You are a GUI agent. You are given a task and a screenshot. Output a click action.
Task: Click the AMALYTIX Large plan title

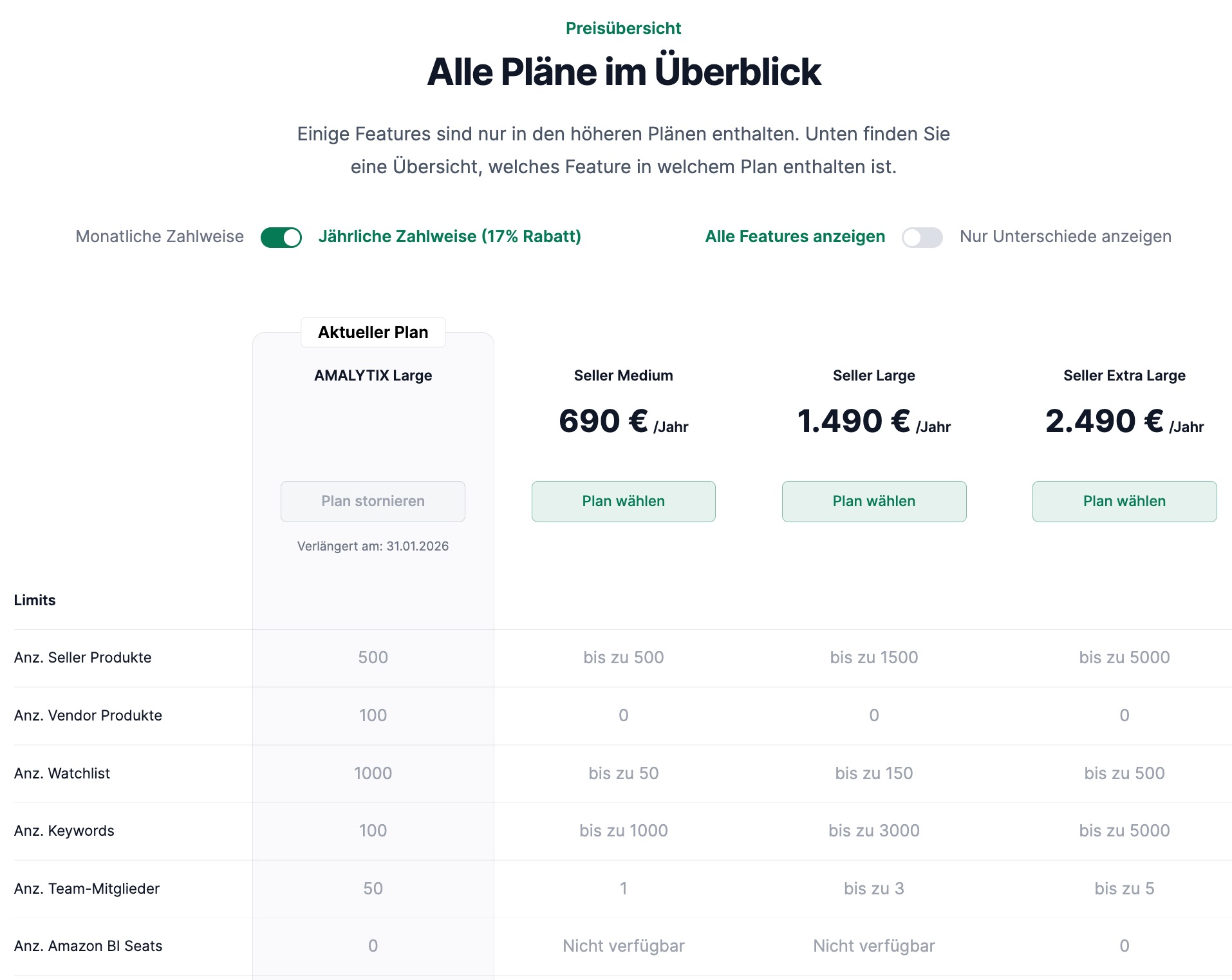tap(373, 375)
